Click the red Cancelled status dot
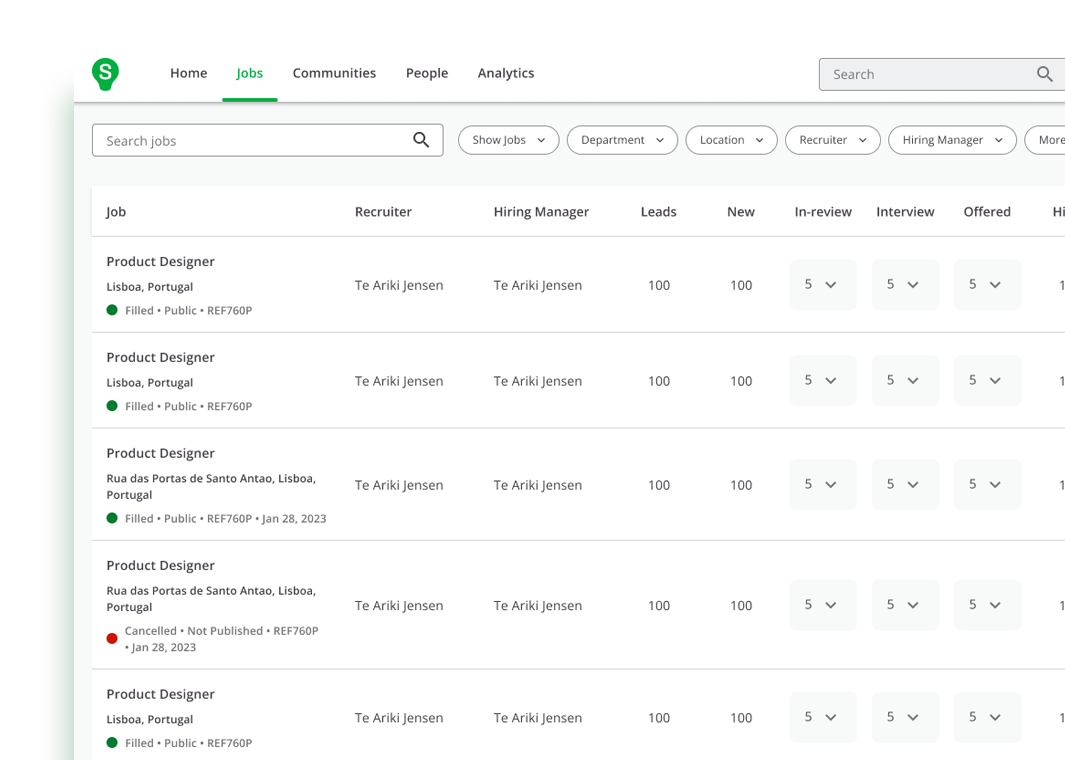This screenshot has height=760, width=1065. click(x=112, y=638)
